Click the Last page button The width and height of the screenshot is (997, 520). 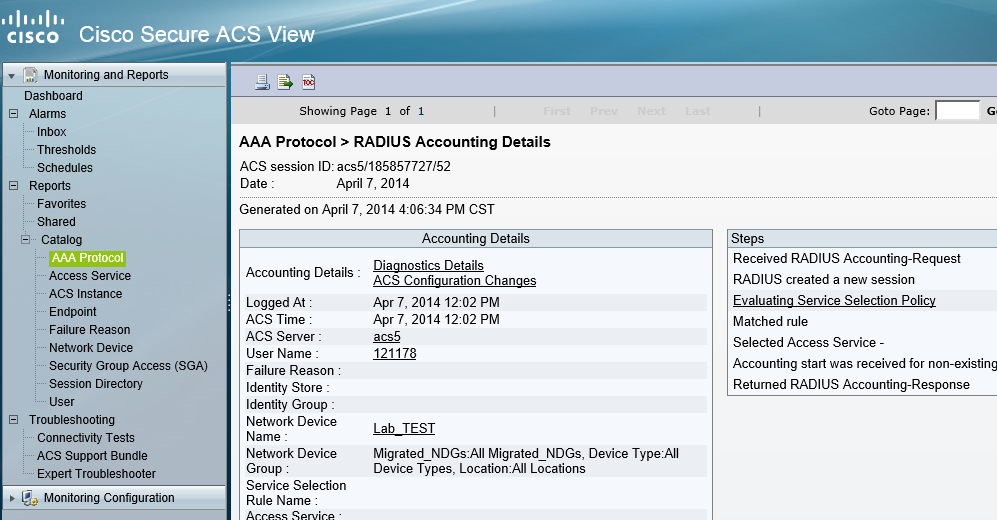(698, 111)
